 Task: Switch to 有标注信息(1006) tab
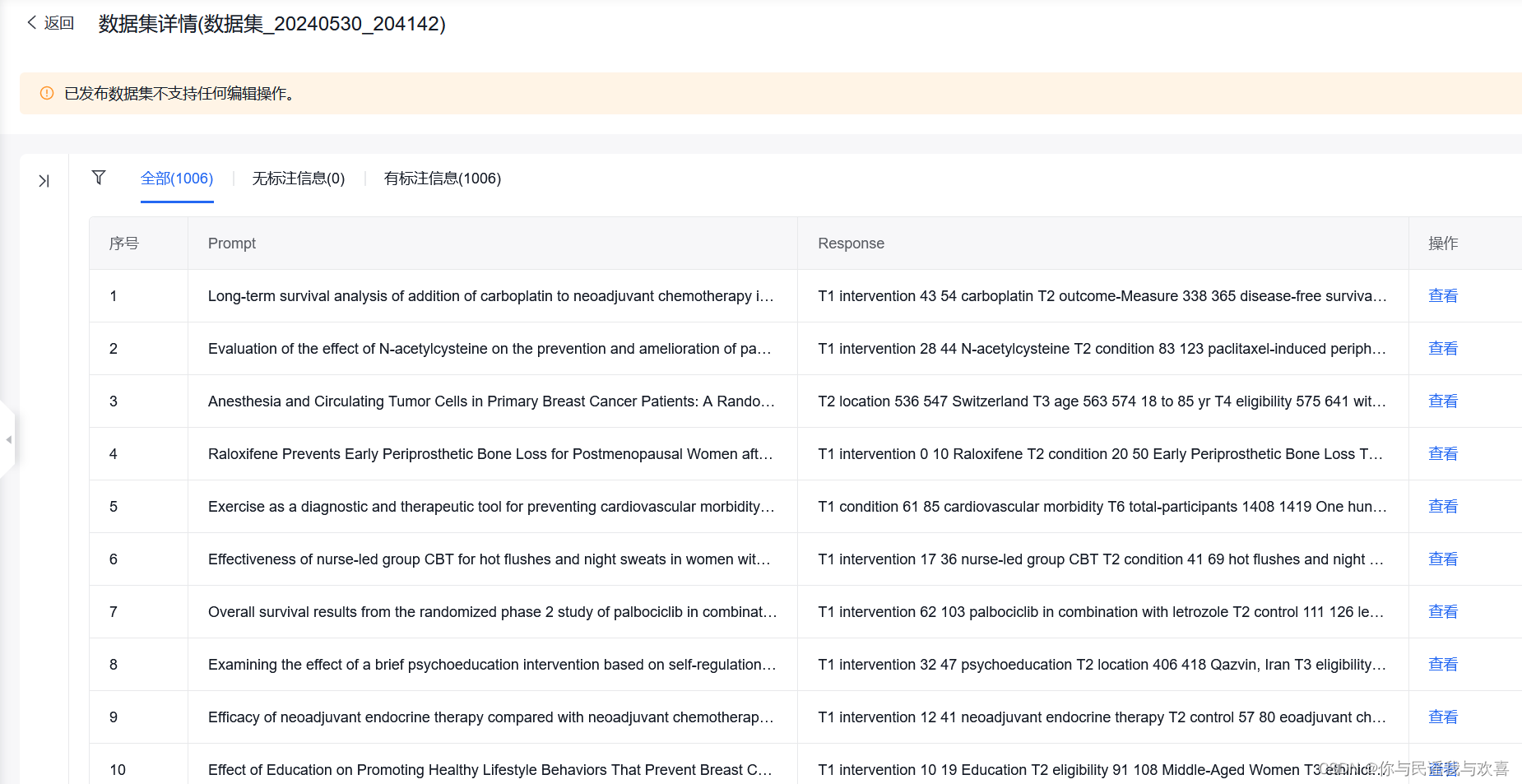click(x=443, y=179)
